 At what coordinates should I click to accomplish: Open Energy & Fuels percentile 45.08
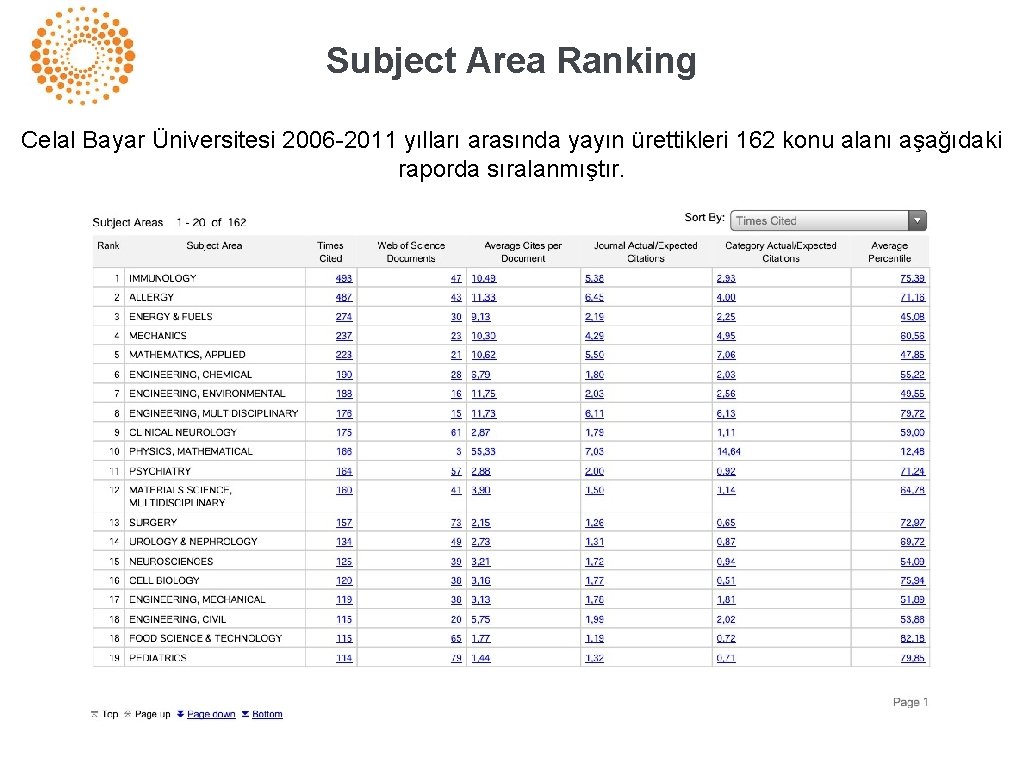(x=912, y=317)
